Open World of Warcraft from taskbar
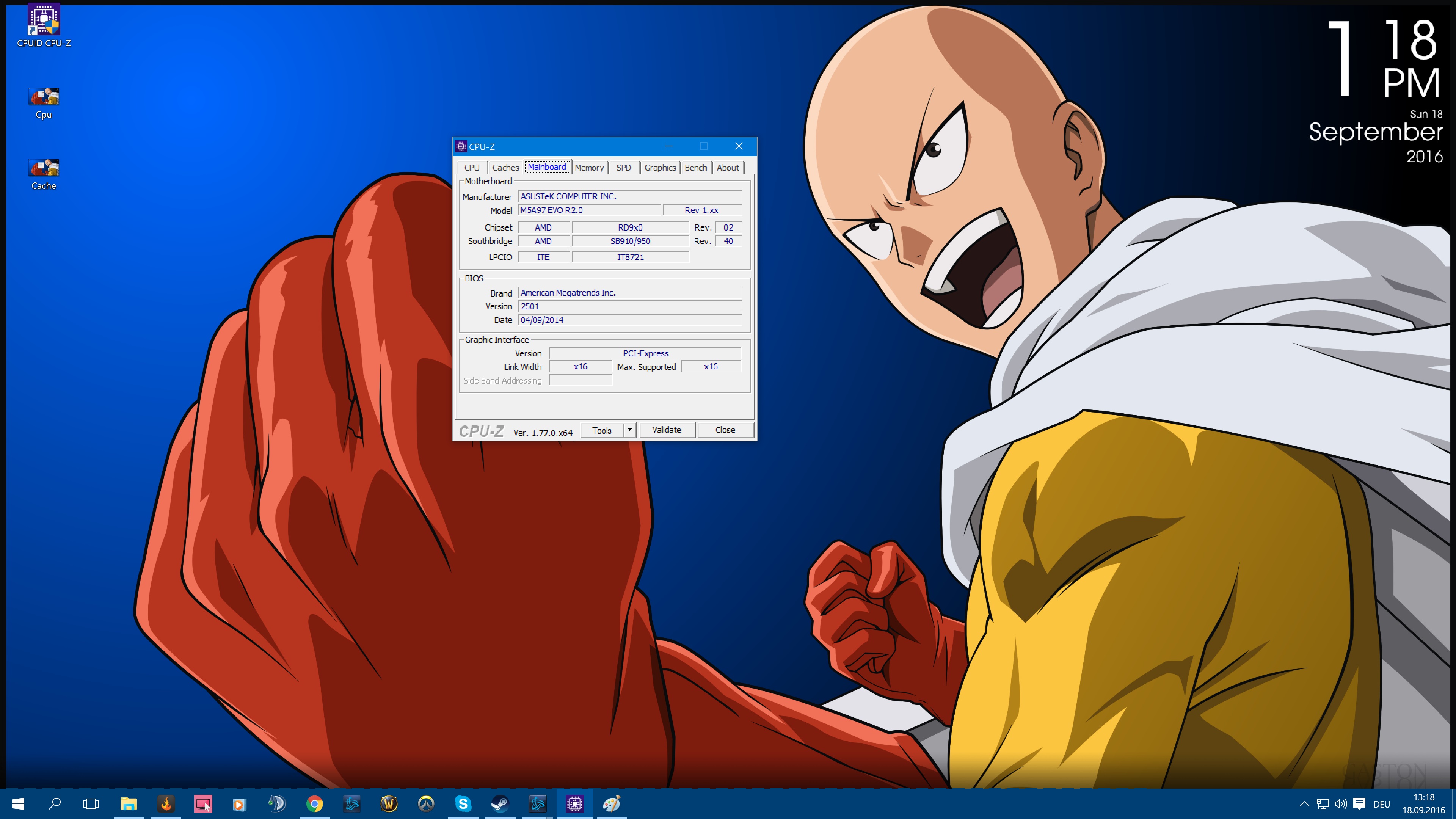This screenshot has width=1456, height=819. point(389,803)
